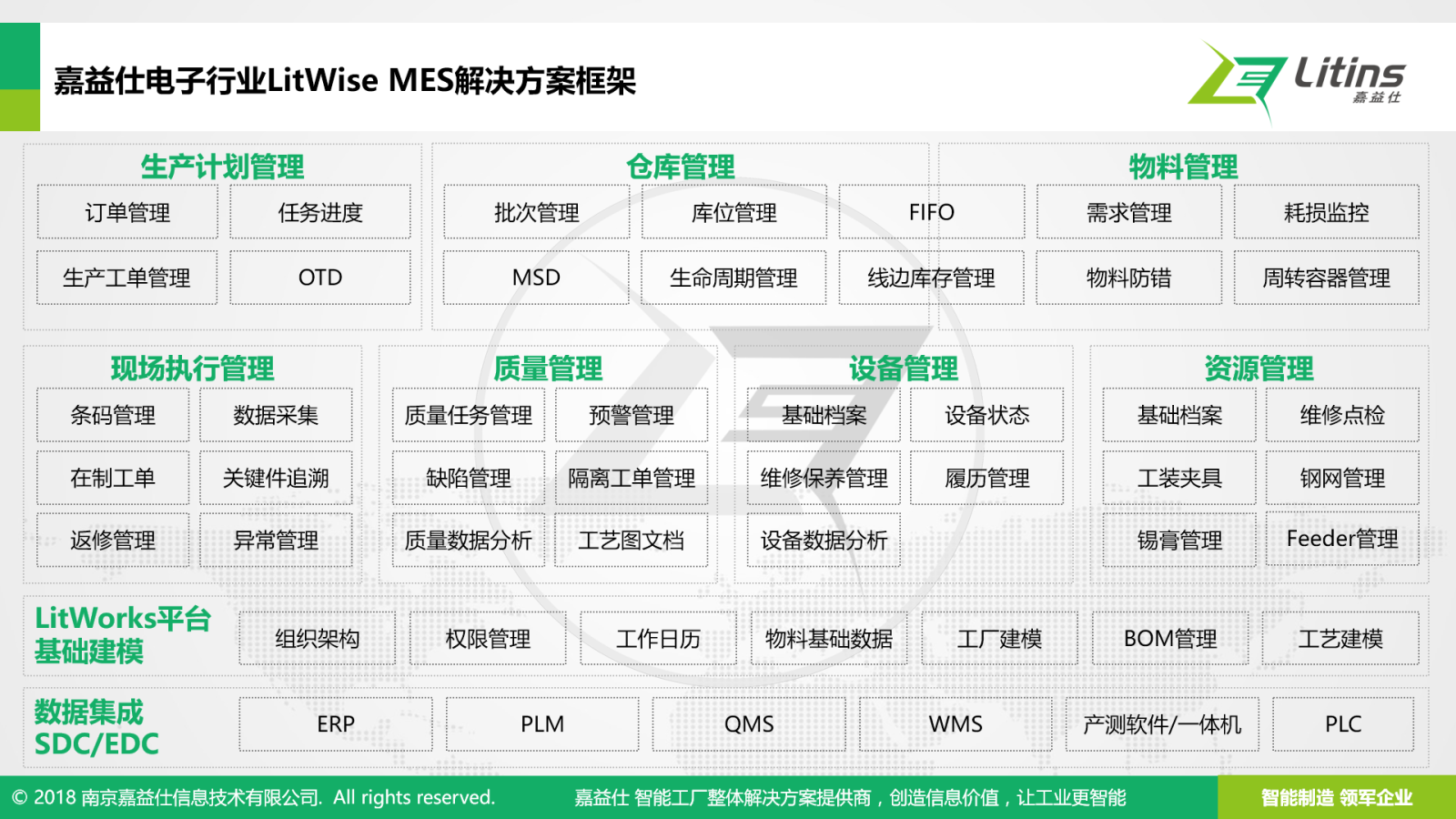Select the ERP integration box
This screenshot has width=1456, height=819.
[x=336, y=724]
